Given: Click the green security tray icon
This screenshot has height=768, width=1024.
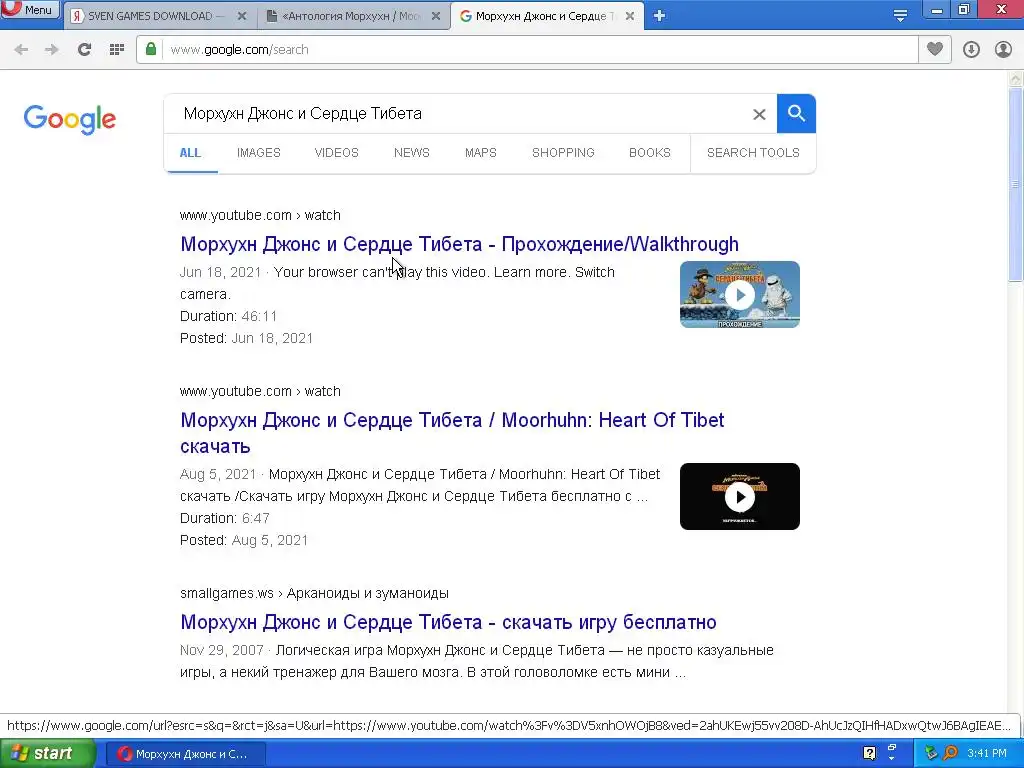Looking at the screenshot, I should [x=931, y=754].
